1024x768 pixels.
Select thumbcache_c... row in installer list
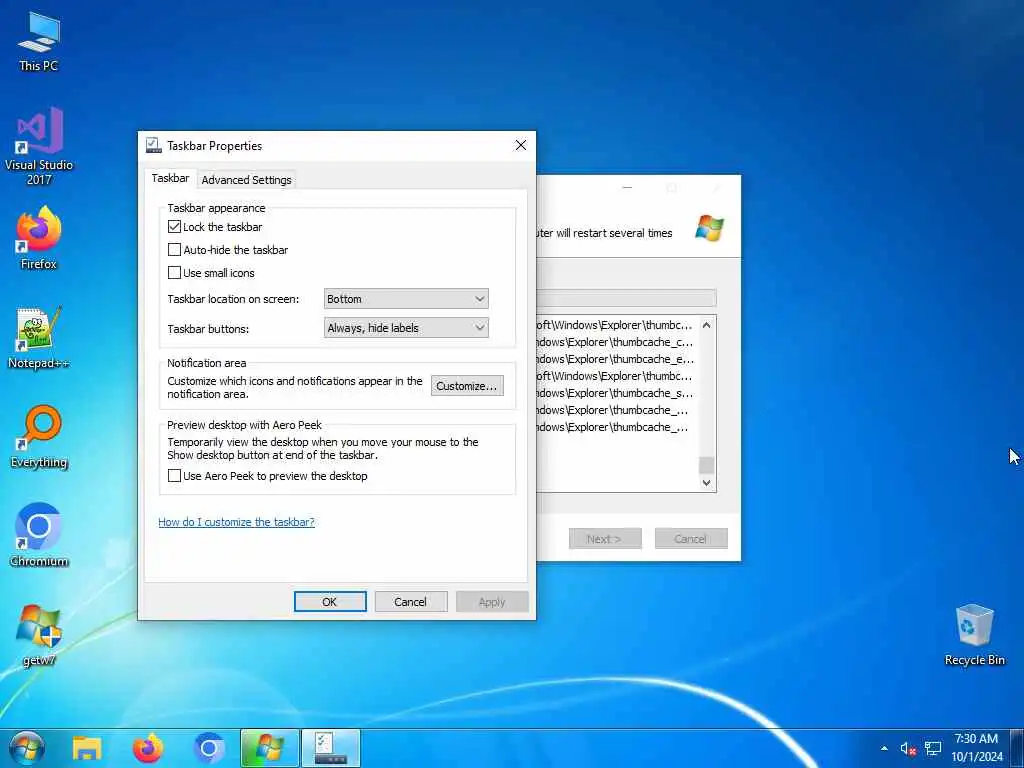615,342
